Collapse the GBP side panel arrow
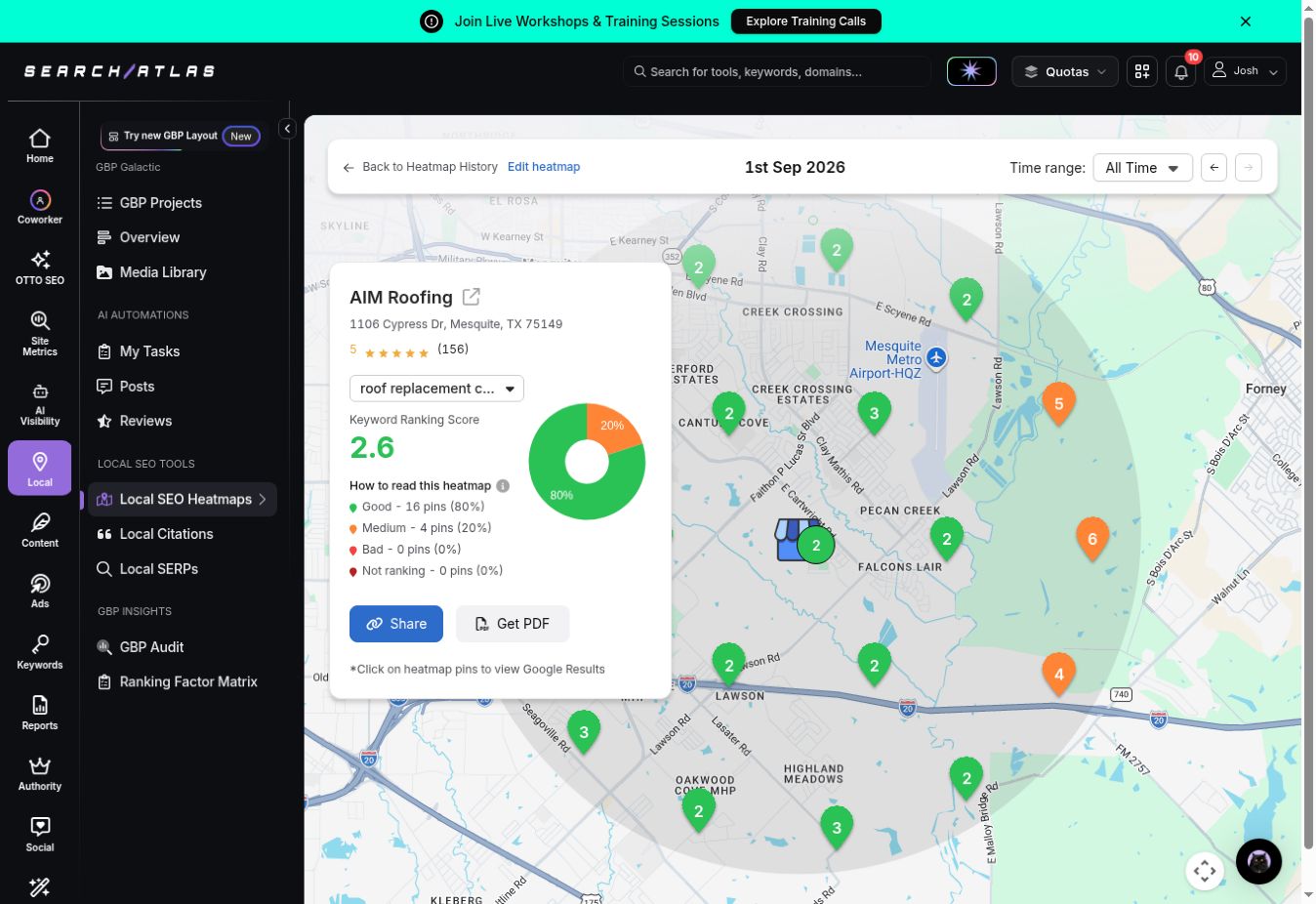1316x904 pixels. click(287, 128)
